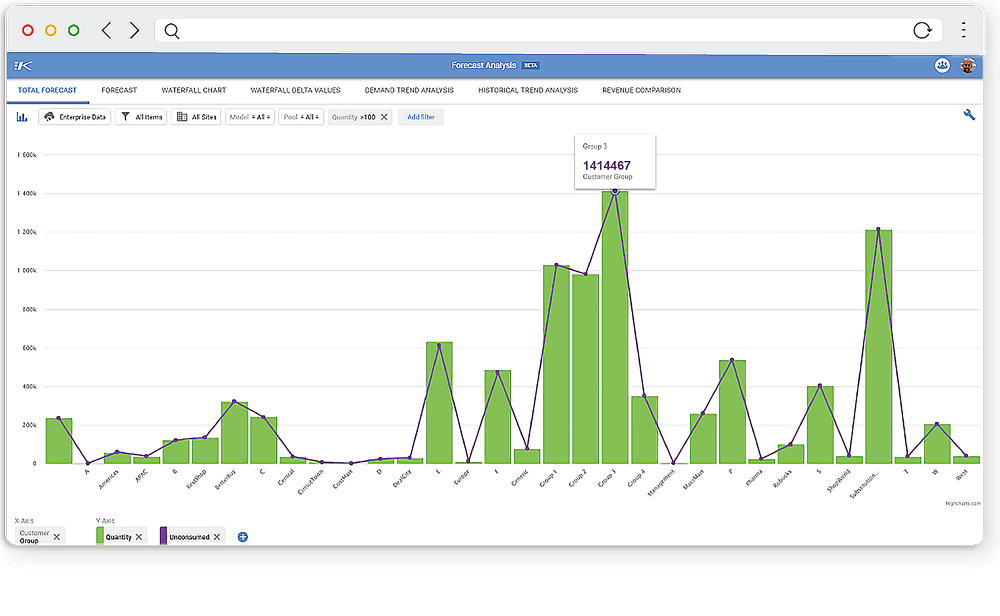
Task: Click the user group icon in header
Action: [942, 65]
